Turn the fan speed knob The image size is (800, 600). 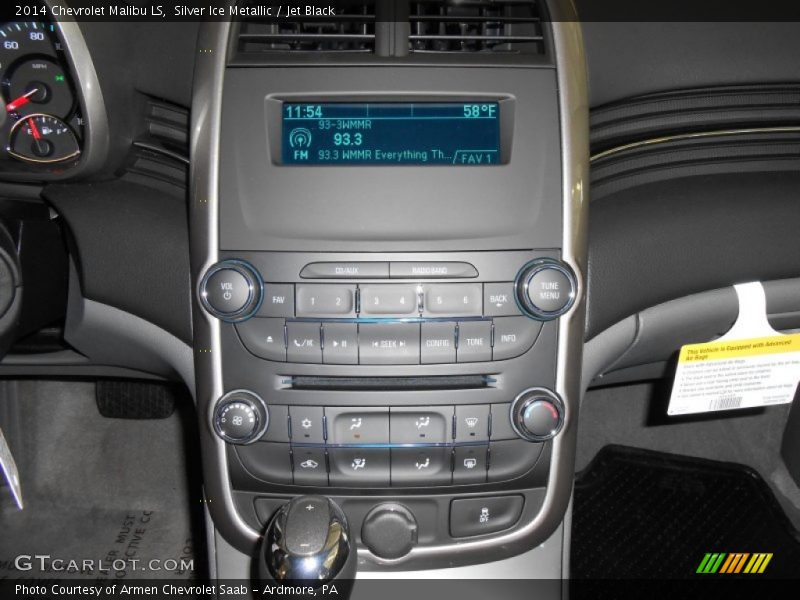(239, 418)
